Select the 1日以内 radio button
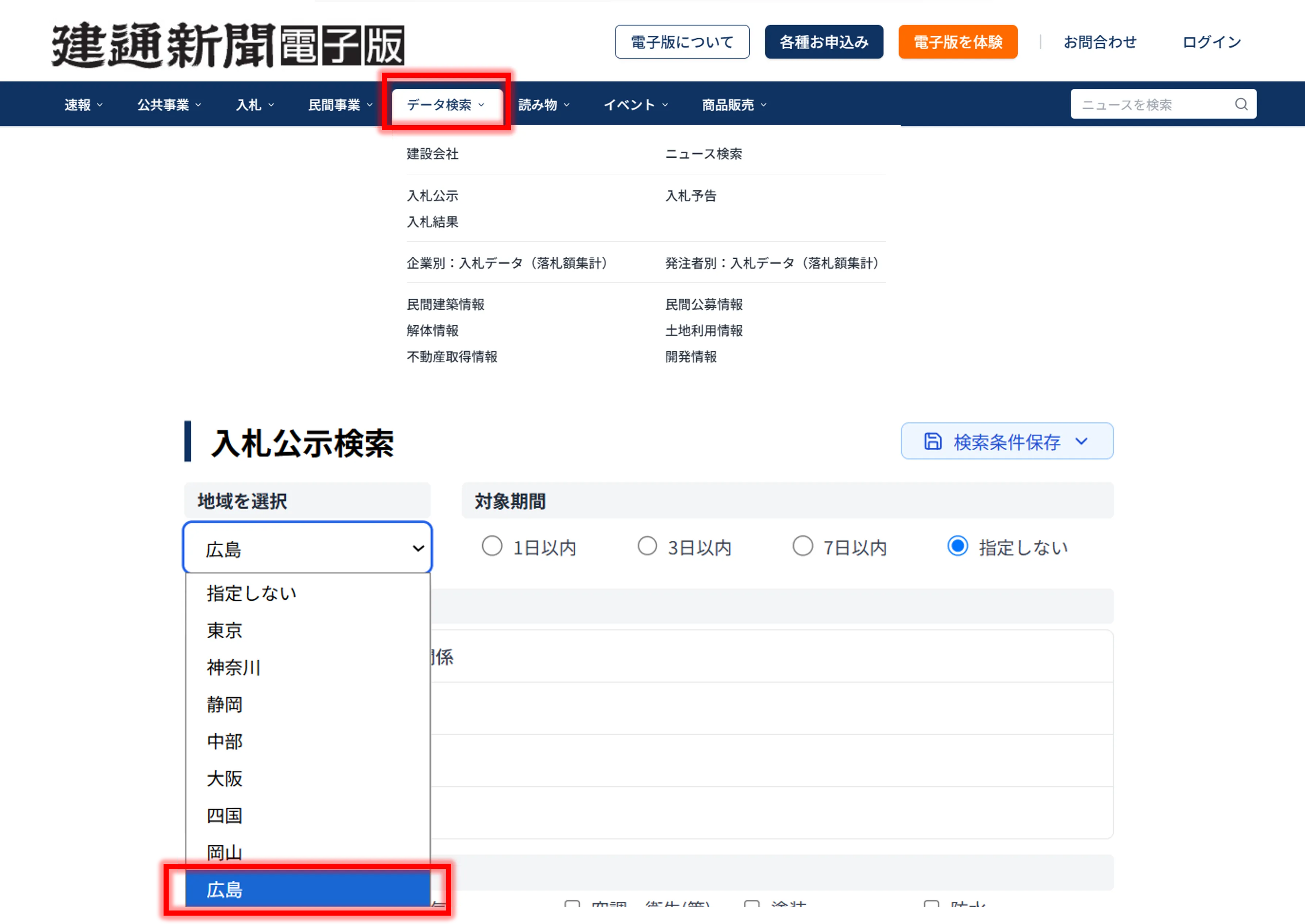 (492, 546)
